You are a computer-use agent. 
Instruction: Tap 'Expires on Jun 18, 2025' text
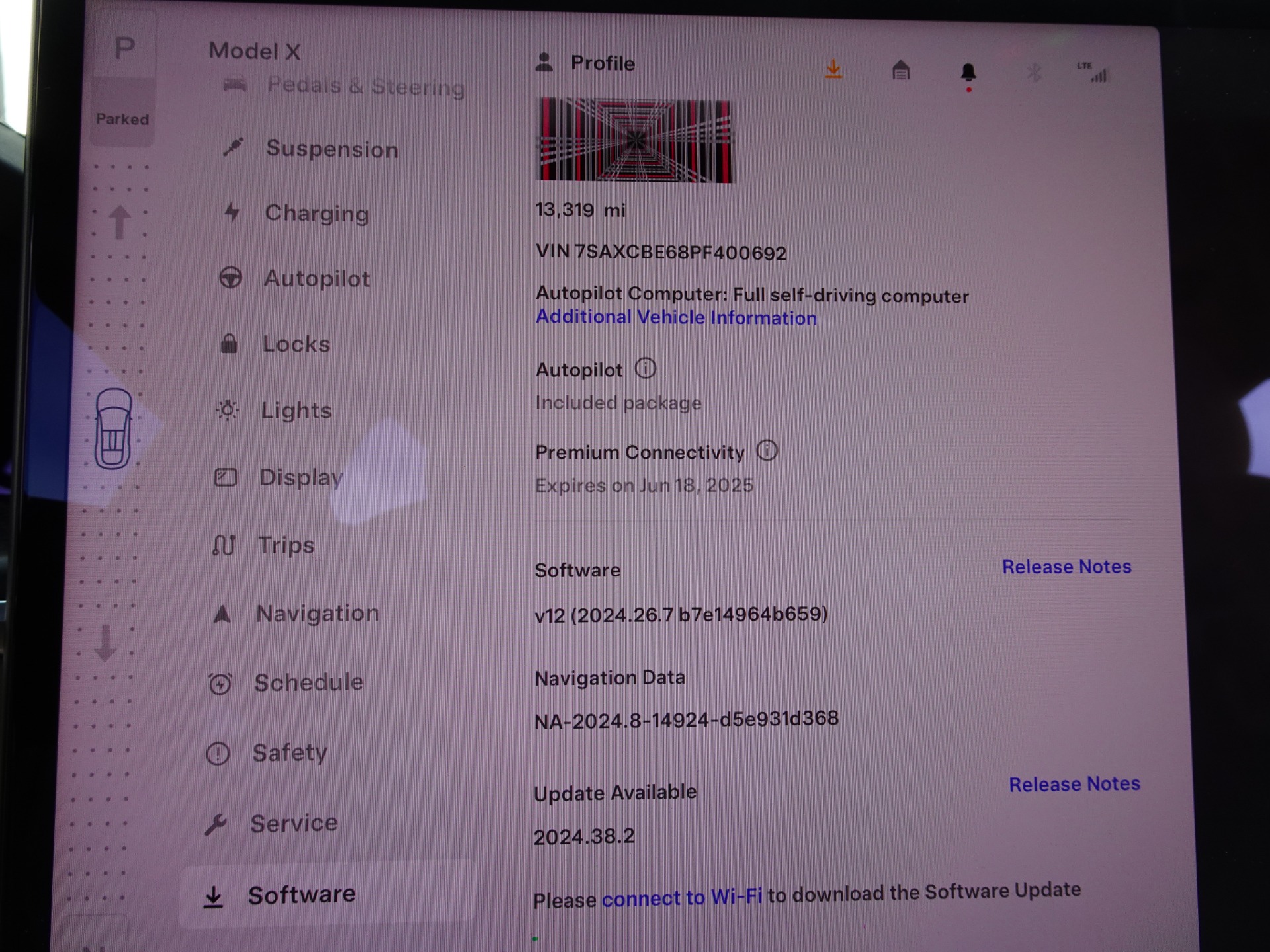[x=644, y=485]
